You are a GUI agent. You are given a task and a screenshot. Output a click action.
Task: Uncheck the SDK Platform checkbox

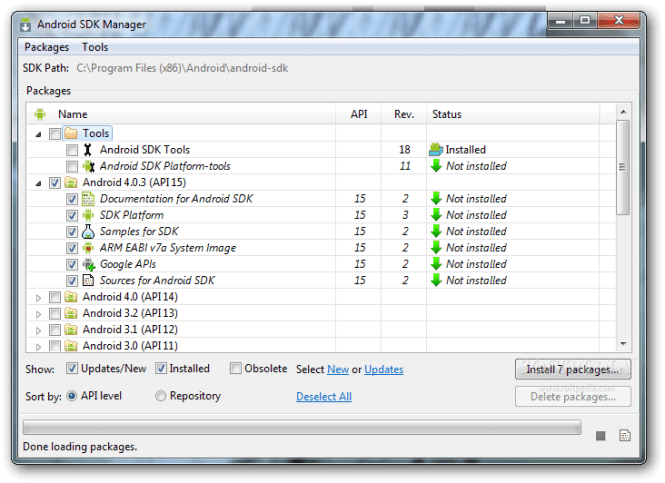[x=72, y=215]
